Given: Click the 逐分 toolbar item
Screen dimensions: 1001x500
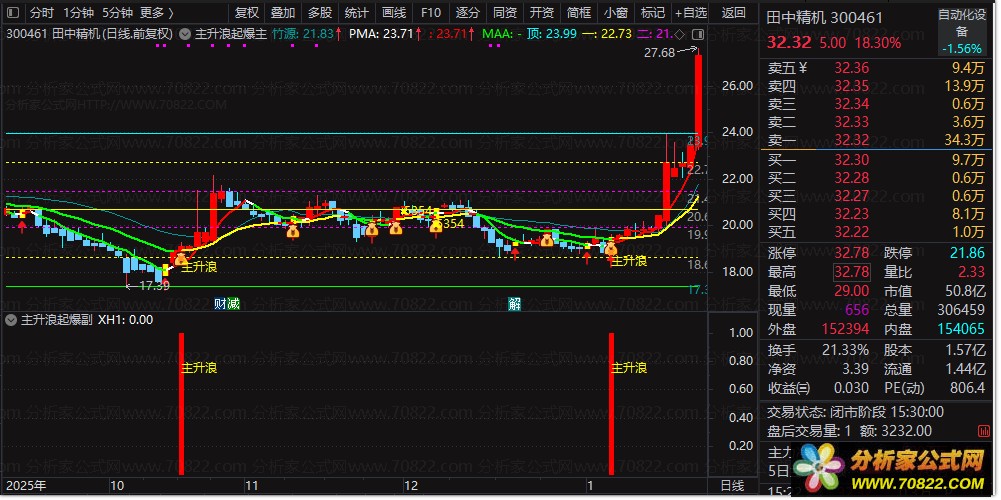Looking at the screenshot, I should pos(467,12).
